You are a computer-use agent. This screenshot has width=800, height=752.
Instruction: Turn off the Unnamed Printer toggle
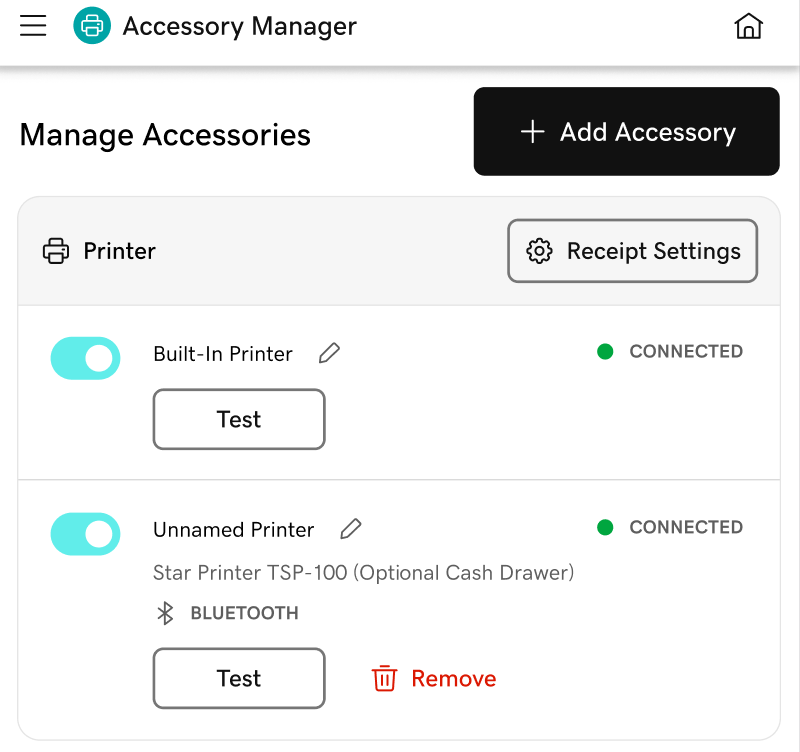[85, 533]
